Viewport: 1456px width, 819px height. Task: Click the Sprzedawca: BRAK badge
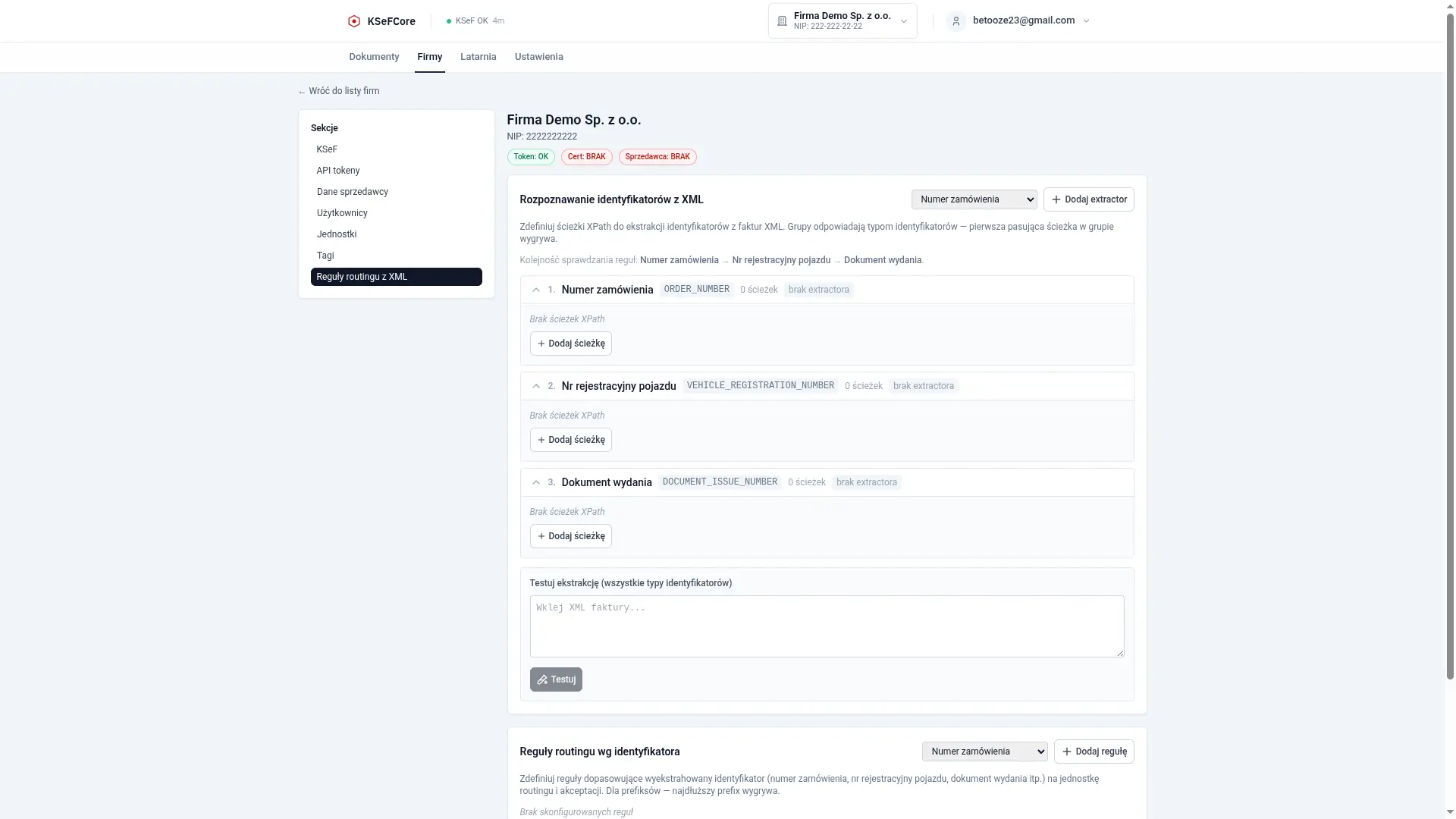657,157
